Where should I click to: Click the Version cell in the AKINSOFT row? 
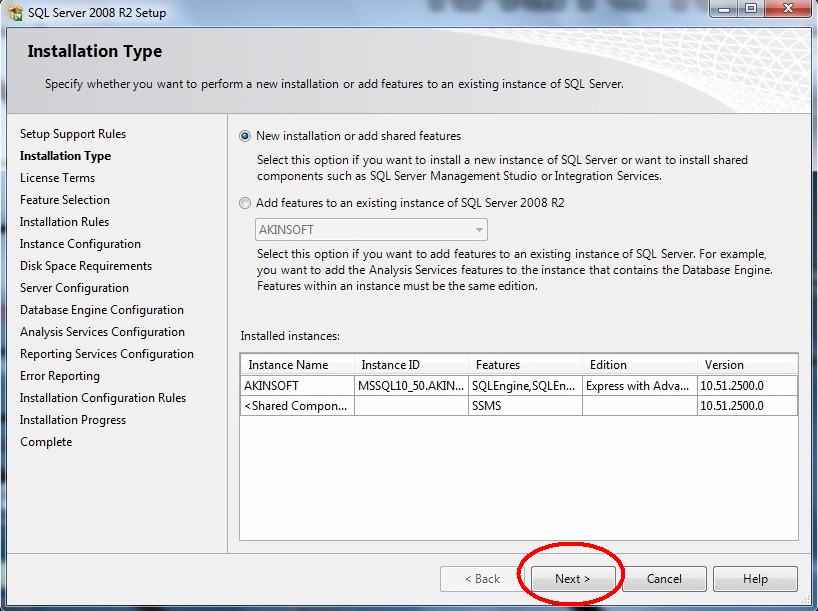[x=748, y=386]
